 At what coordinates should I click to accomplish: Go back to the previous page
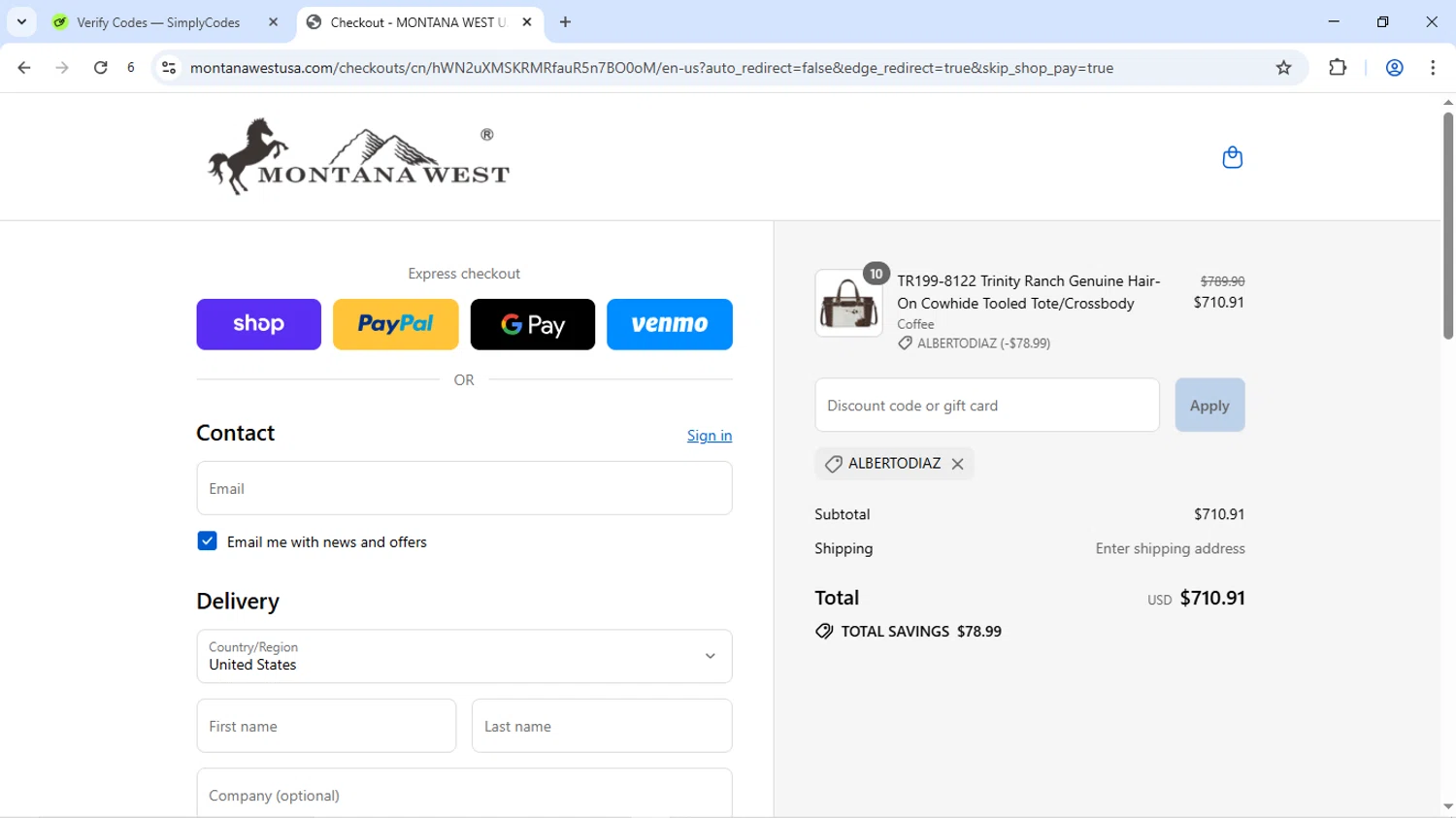(x=24, y=68)
